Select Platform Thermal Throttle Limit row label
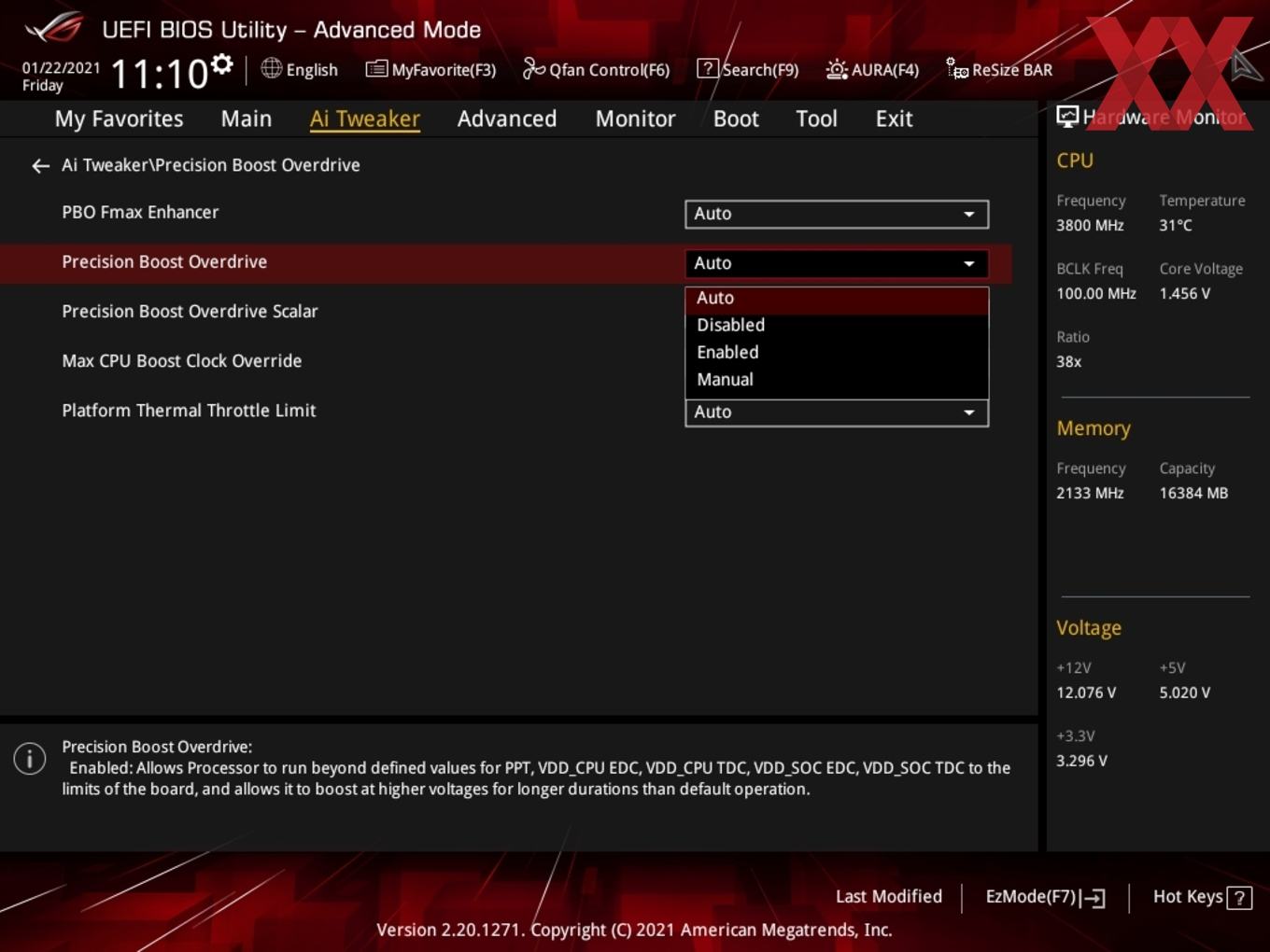1270x952 pixels. coord(189,411)
